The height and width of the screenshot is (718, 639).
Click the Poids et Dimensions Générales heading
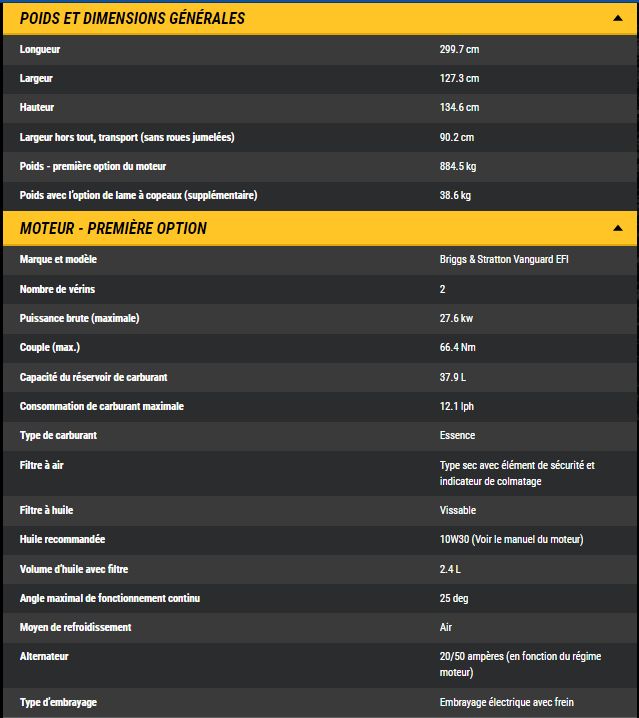[x=132, y=19]
